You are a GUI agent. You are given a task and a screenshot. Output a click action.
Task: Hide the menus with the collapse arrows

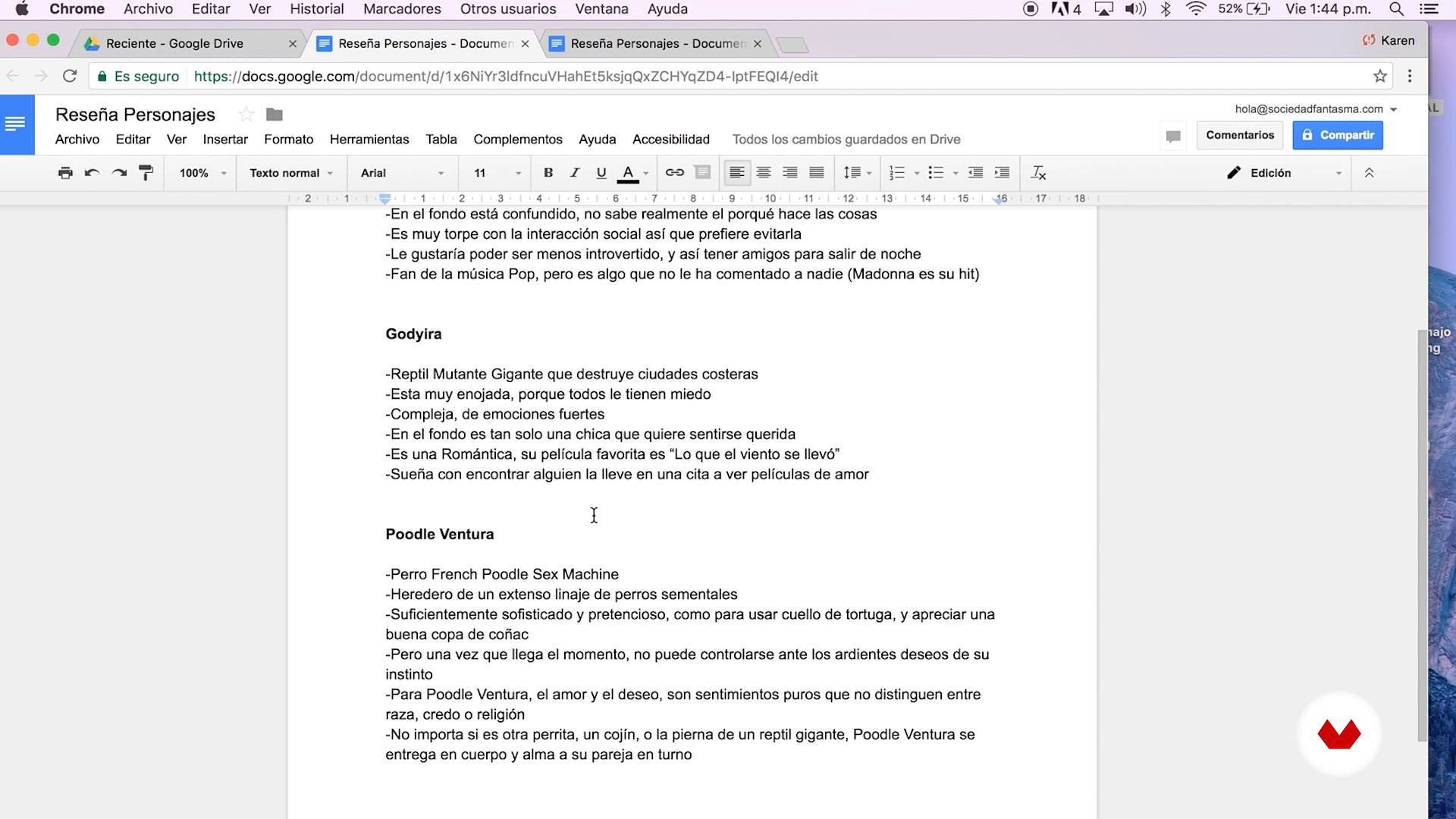tap(1369, 173)
